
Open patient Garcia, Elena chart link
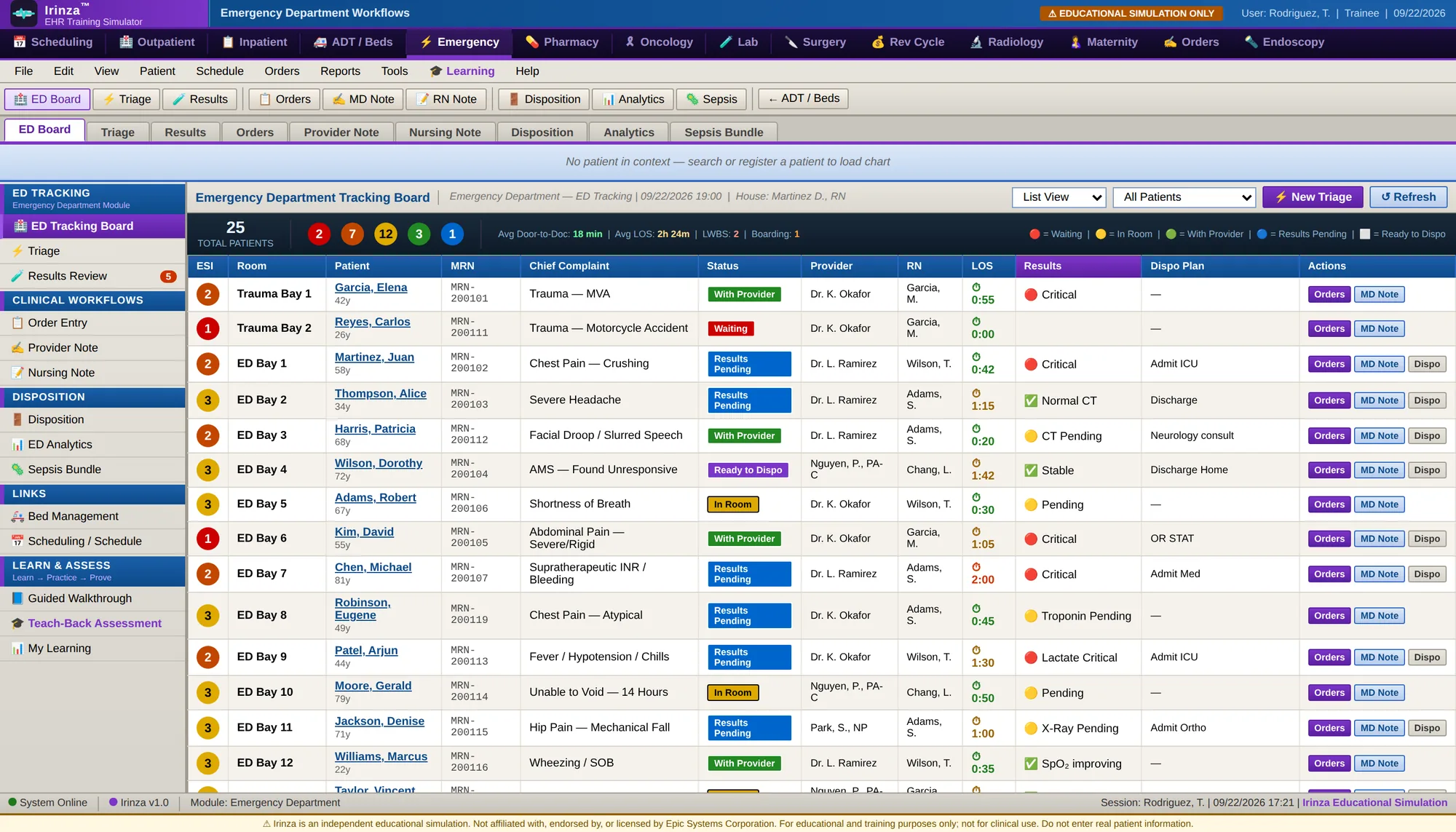(371, 288)
